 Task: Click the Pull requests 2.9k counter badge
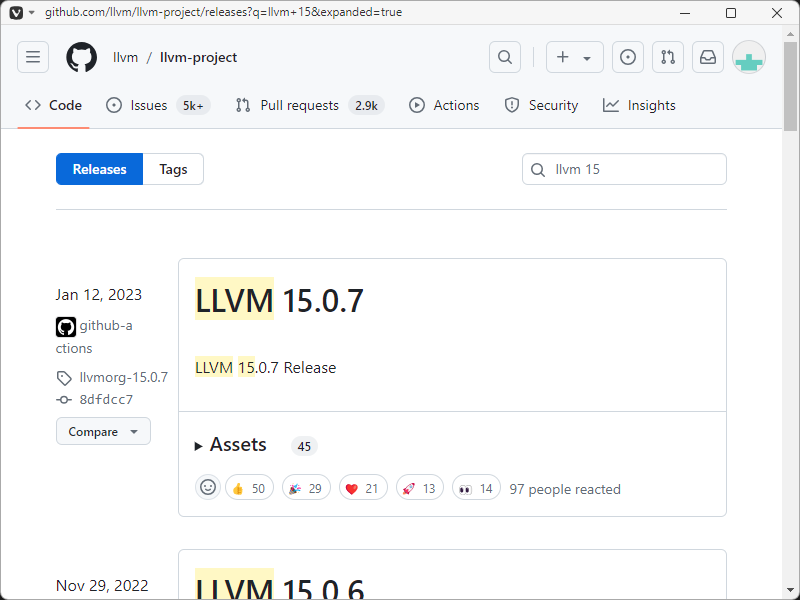click(x=366, y=106)
